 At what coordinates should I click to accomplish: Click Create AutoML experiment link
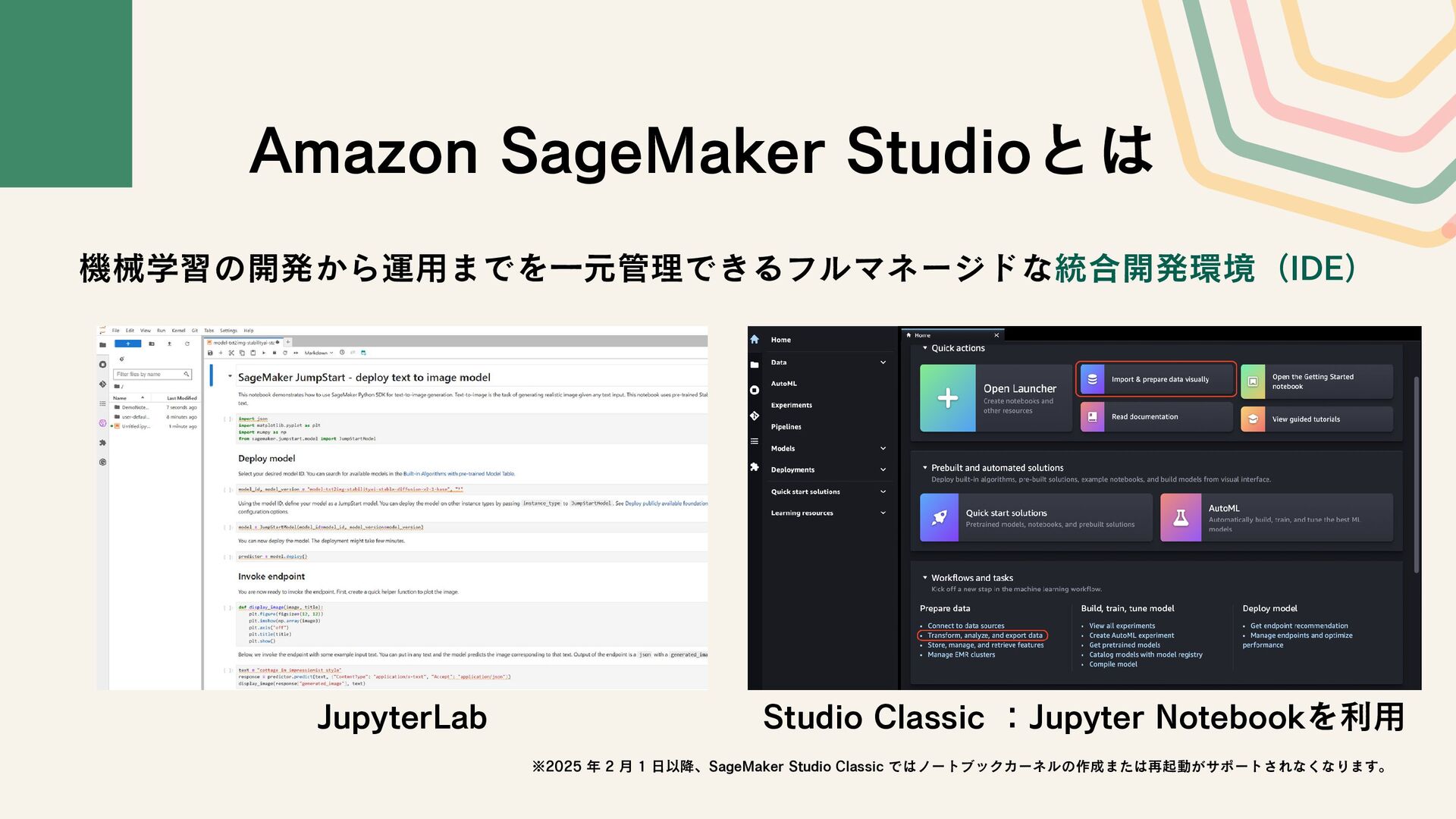tap(1131, 635)
